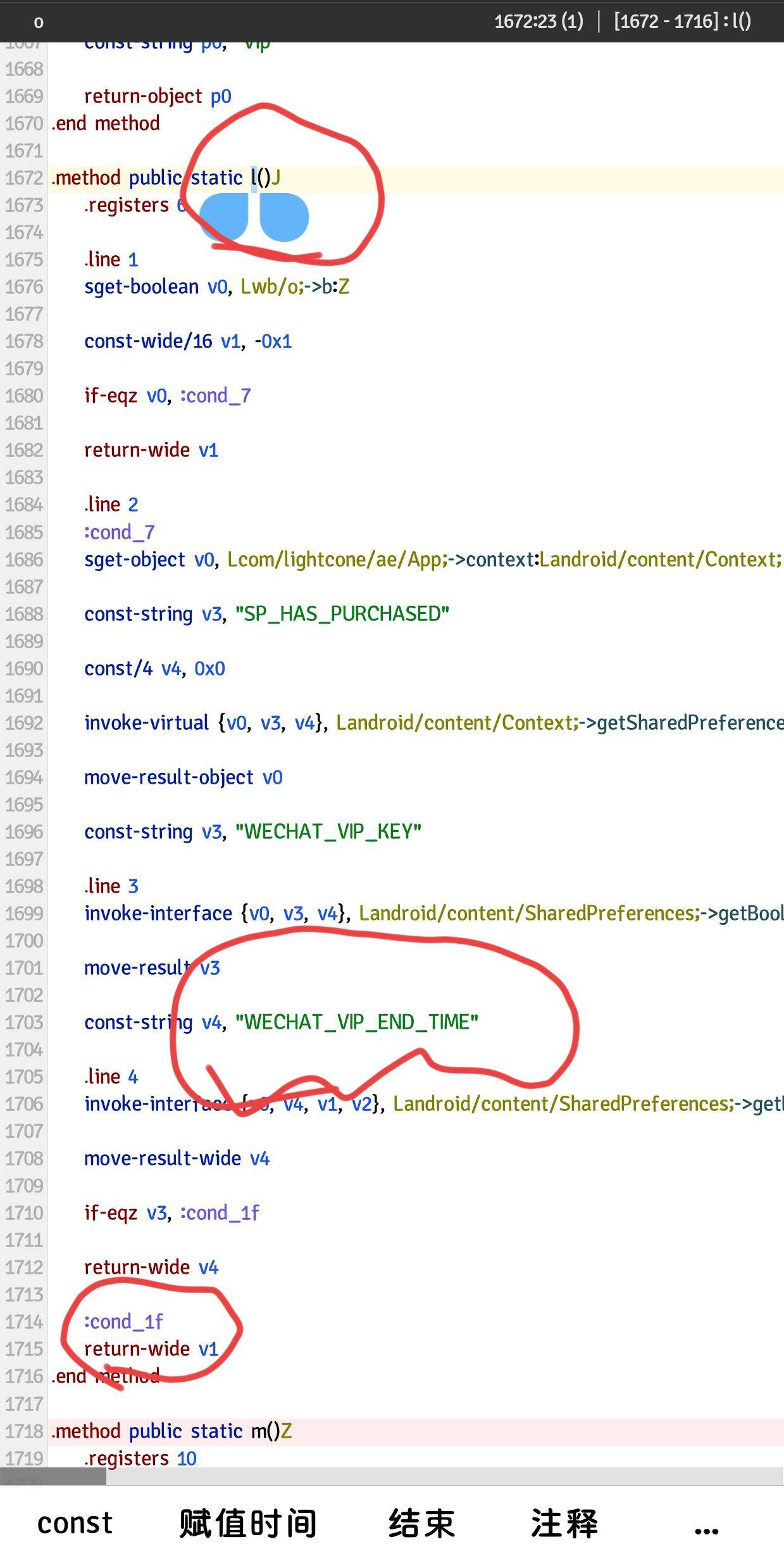Viewport: 784px width, 1563px height.
Task: Click the horizontal scrollbar thumb
Action: 53,1476
